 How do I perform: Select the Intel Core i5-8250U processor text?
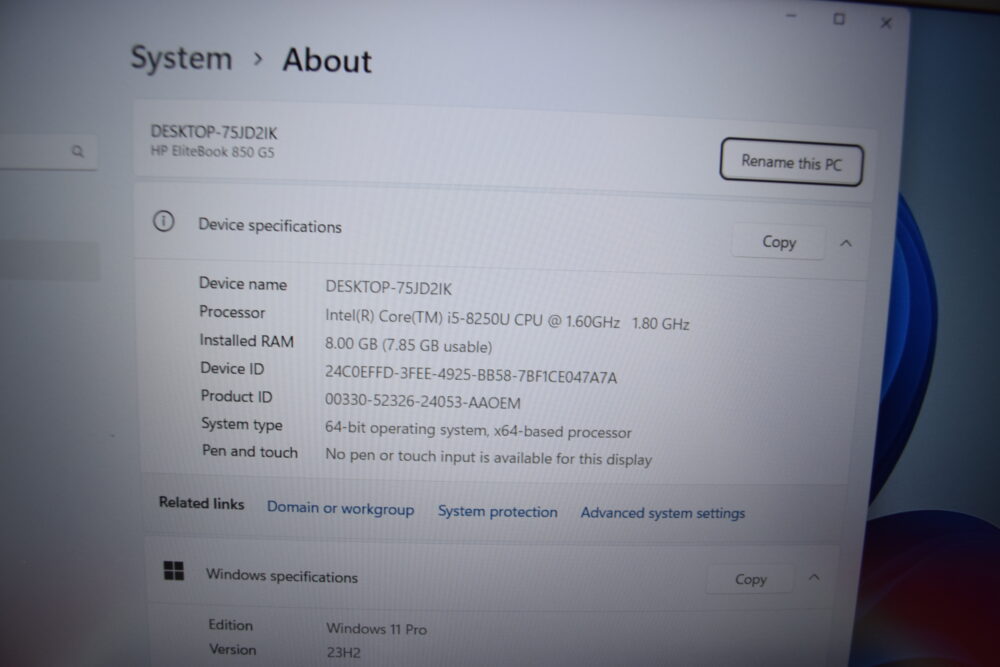click(x=507, y=319)
